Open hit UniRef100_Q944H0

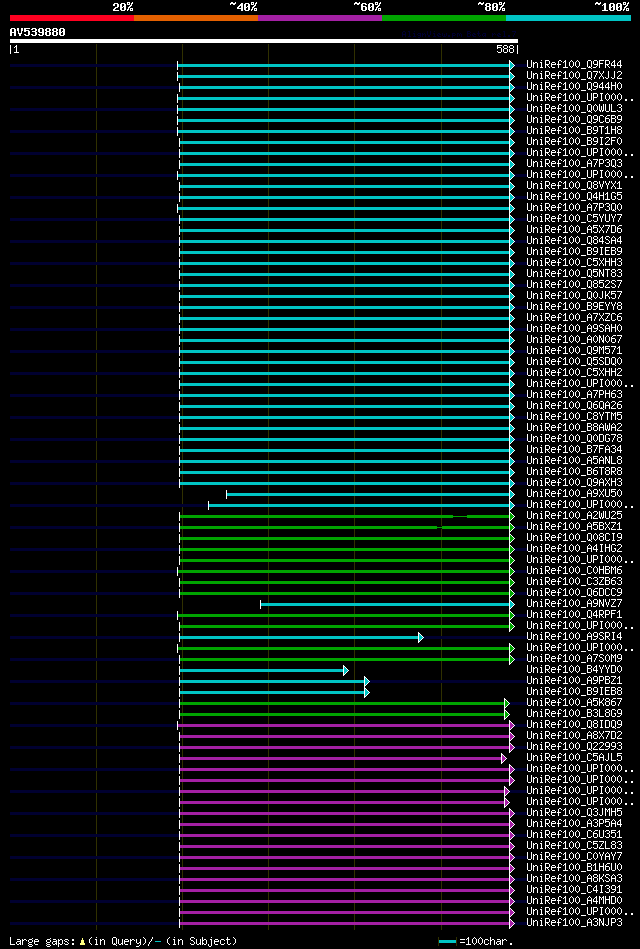(x=574, y=87)
